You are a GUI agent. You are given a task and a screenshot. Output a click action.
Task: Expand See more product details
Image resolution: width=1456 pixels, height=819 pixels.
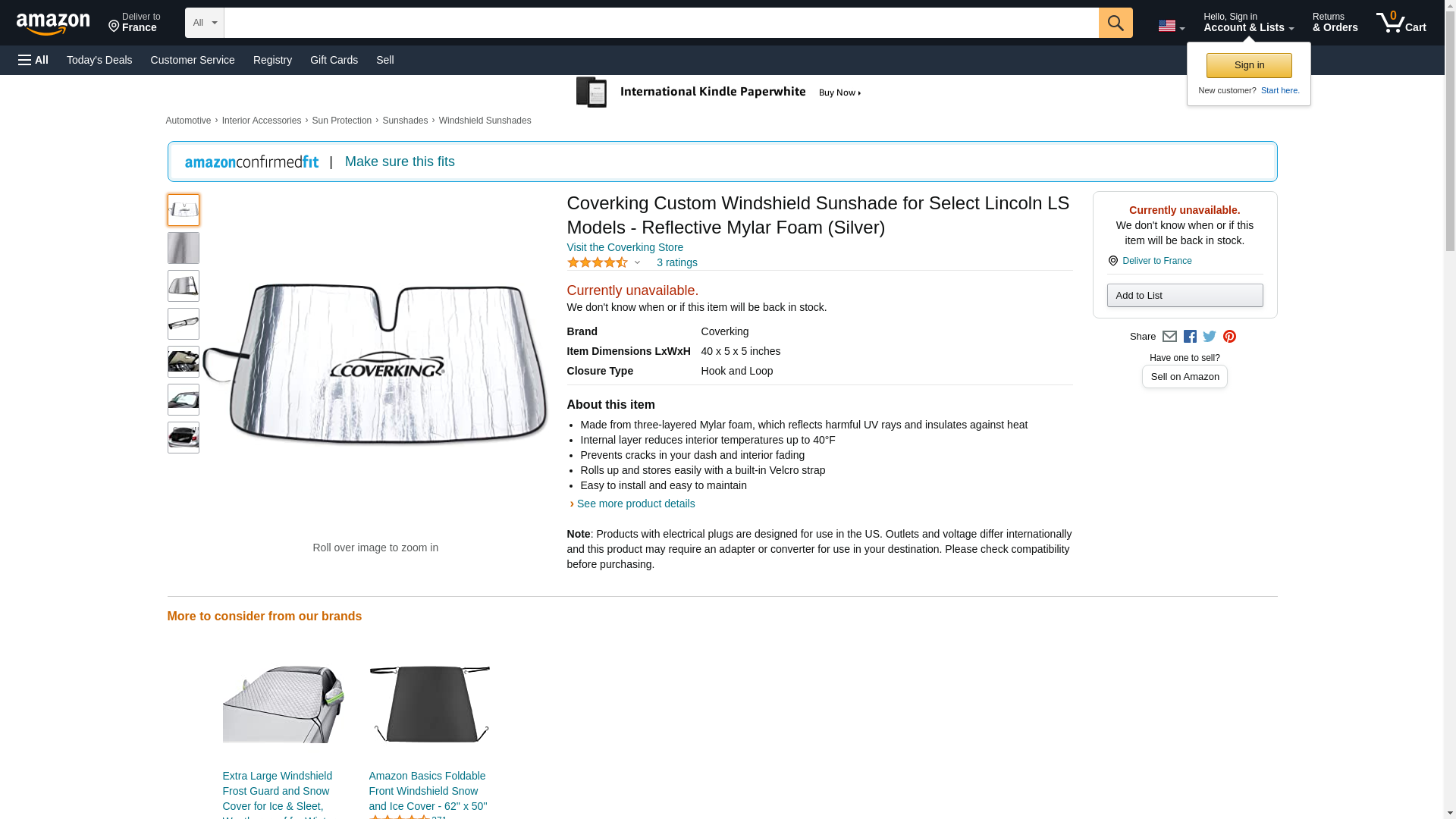coord(635,504)
